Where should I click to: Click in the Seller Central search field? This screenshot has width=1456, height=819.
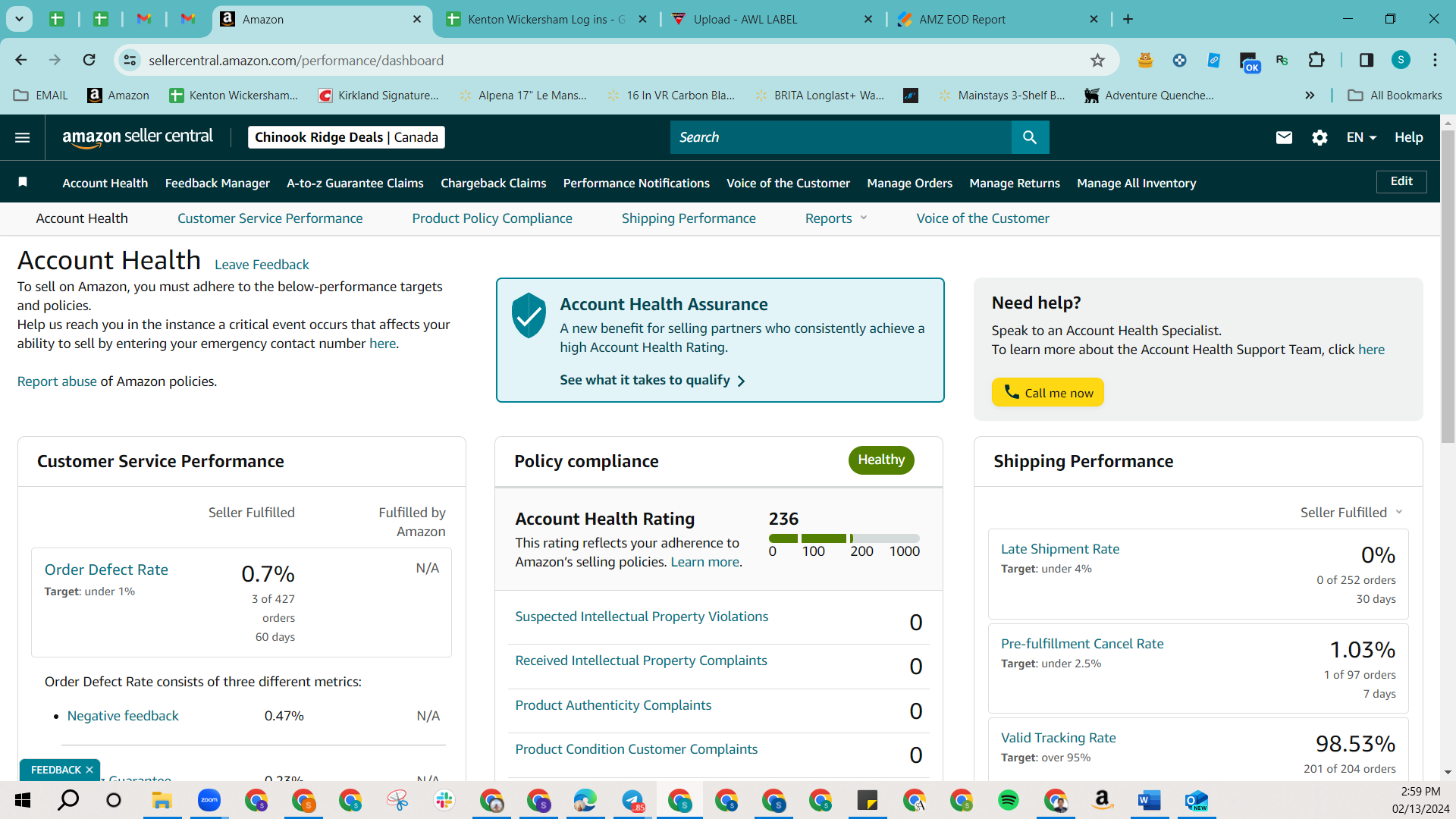tap(840, 137)
